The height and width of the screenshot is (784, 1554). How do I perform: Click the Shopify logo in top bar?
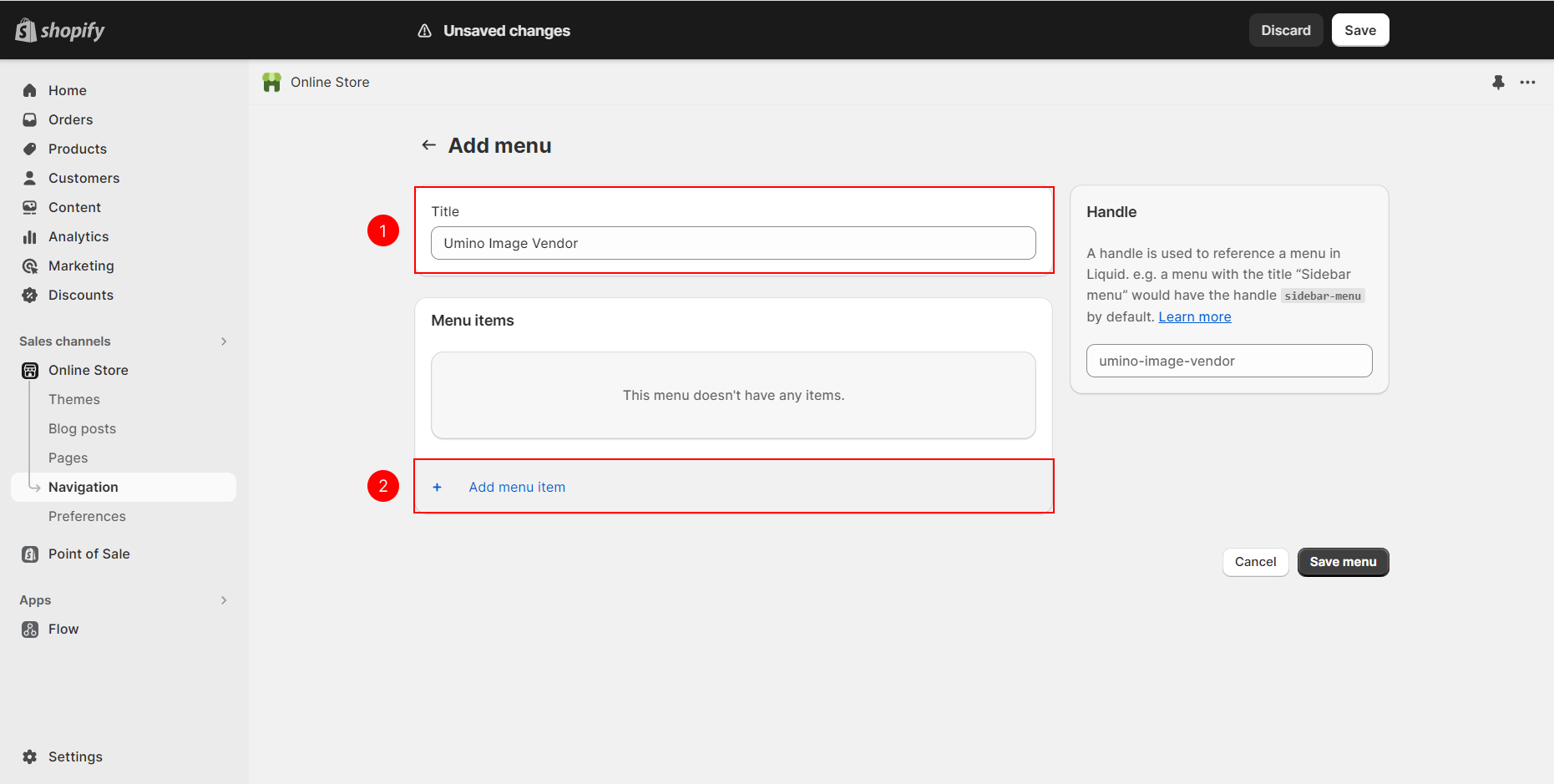click(x=59, y=30)
